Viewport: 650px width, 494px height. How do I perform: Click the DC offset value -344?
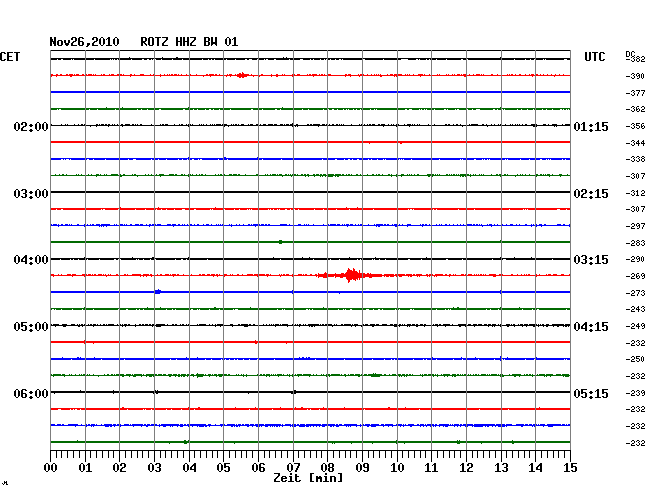(x=635, y=143)
